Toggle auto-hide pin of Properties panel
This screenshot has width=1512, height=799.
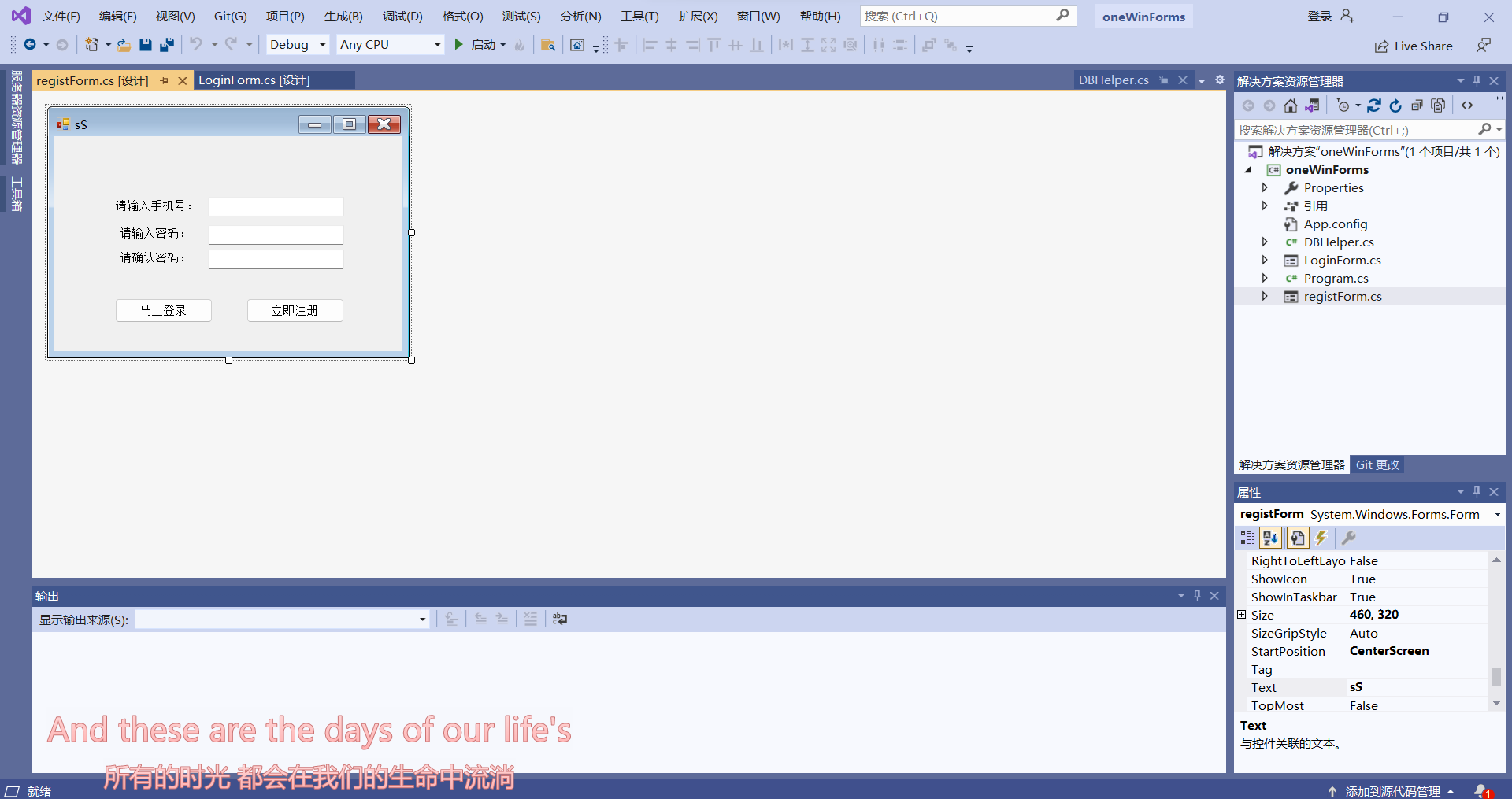pos(1477,491)
